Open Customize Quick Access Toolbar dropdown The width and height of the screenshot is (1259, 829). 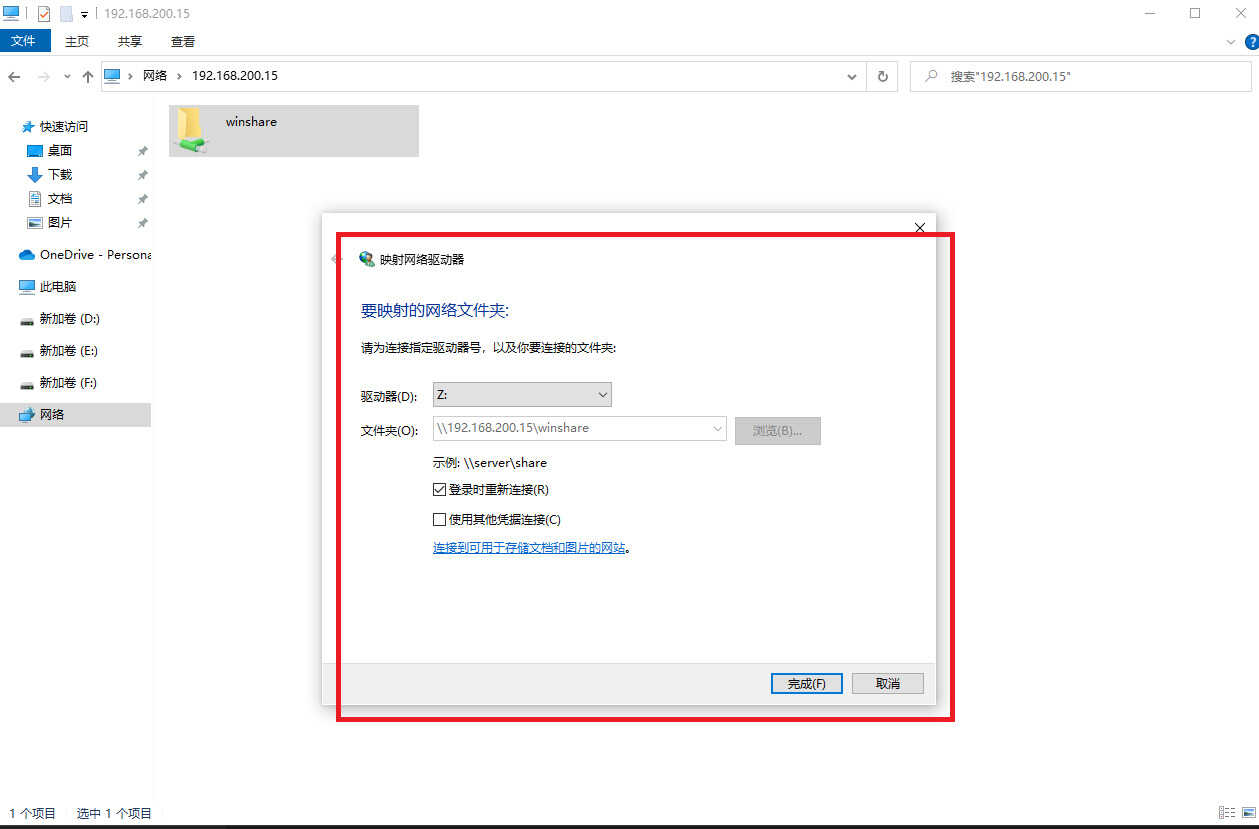pos(84,14)
